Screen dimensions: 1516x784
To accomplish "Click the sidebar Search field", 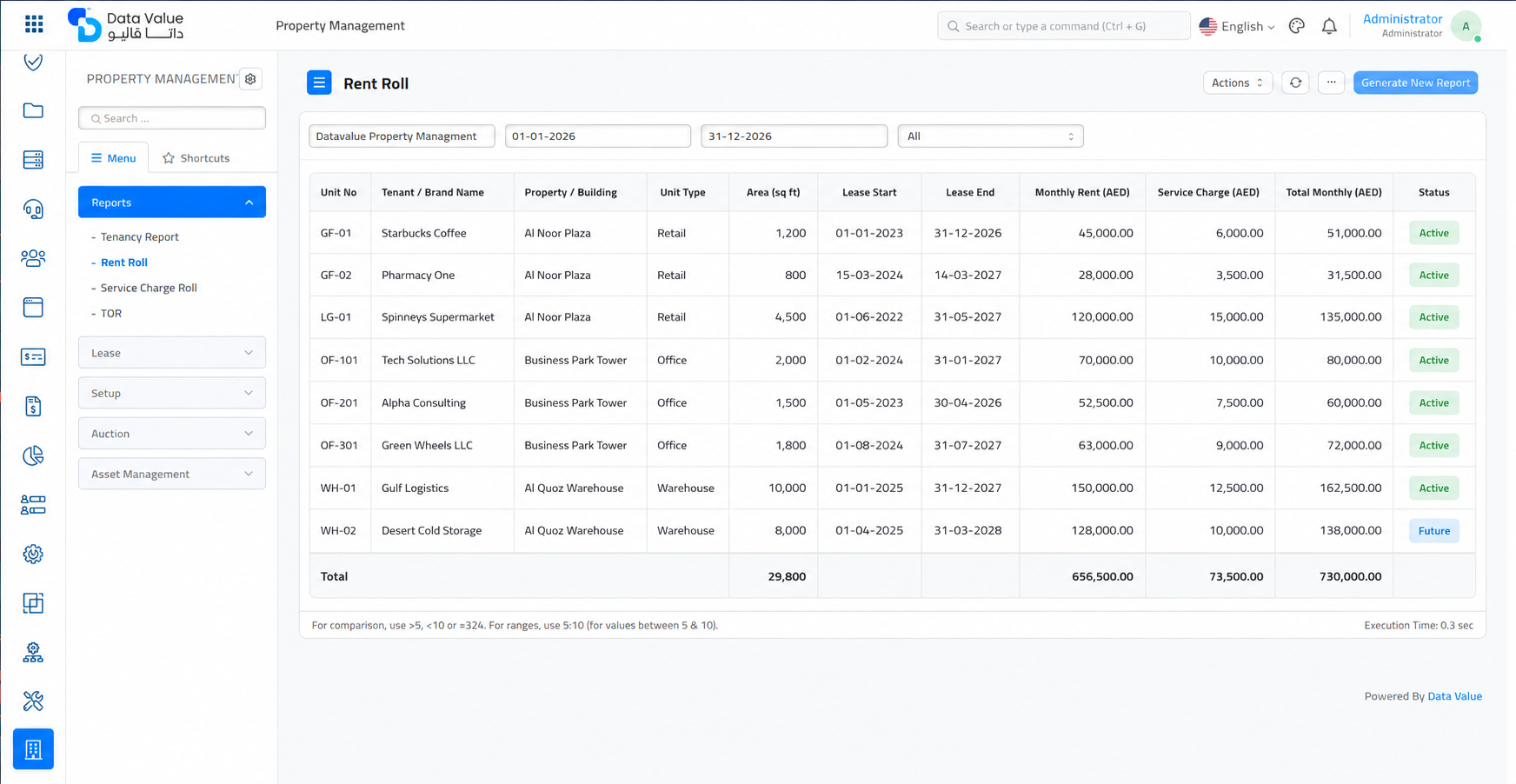I will (172, 118).
